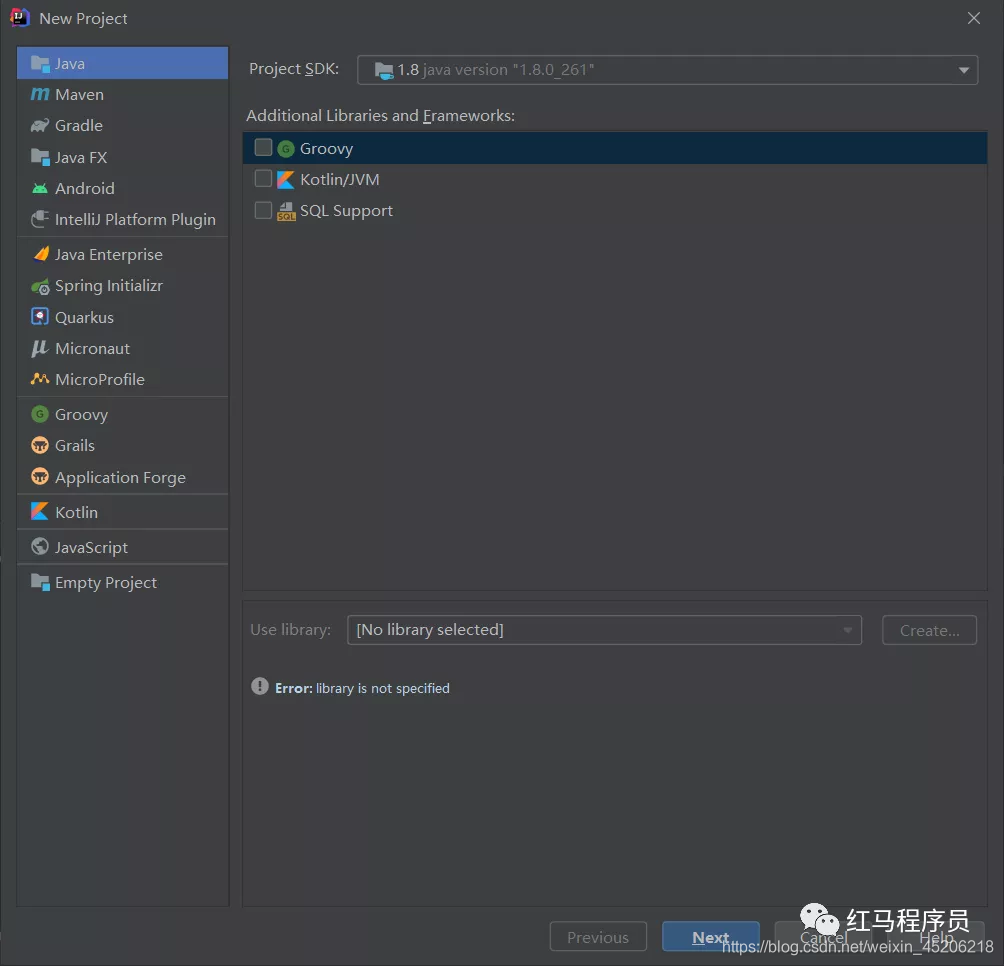Click the error warning icon

(260, 687)
